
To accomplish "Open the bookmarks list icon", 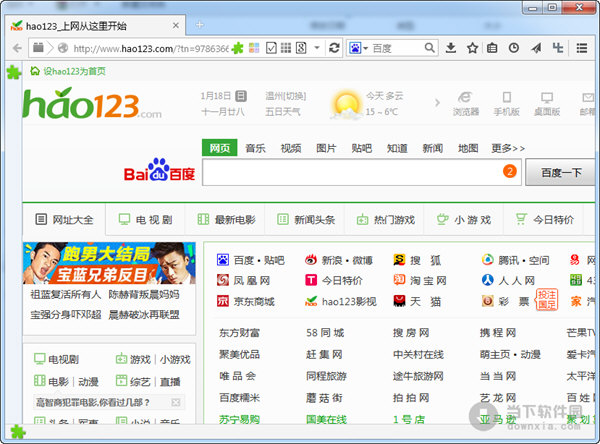I will [492, 48].
